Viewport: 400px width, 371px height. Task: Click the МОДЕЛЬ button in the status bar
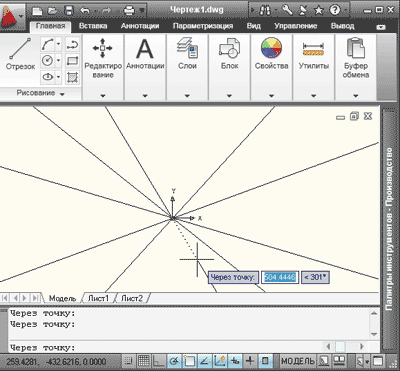tap(297, 361)
